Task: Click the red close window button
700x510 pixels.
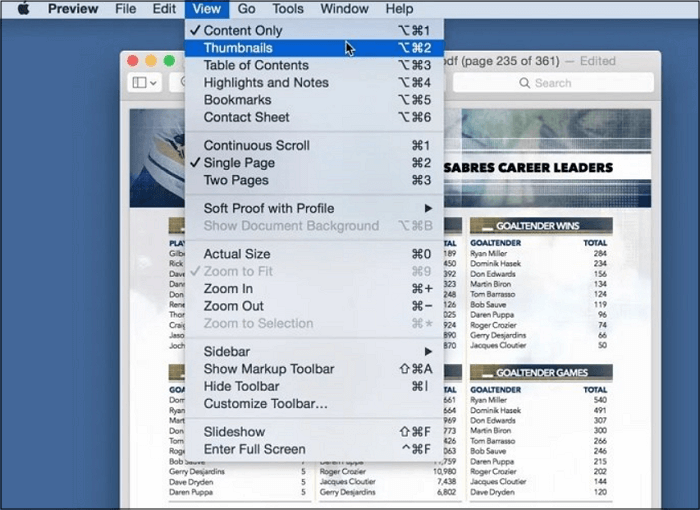Action: [133, 61]
